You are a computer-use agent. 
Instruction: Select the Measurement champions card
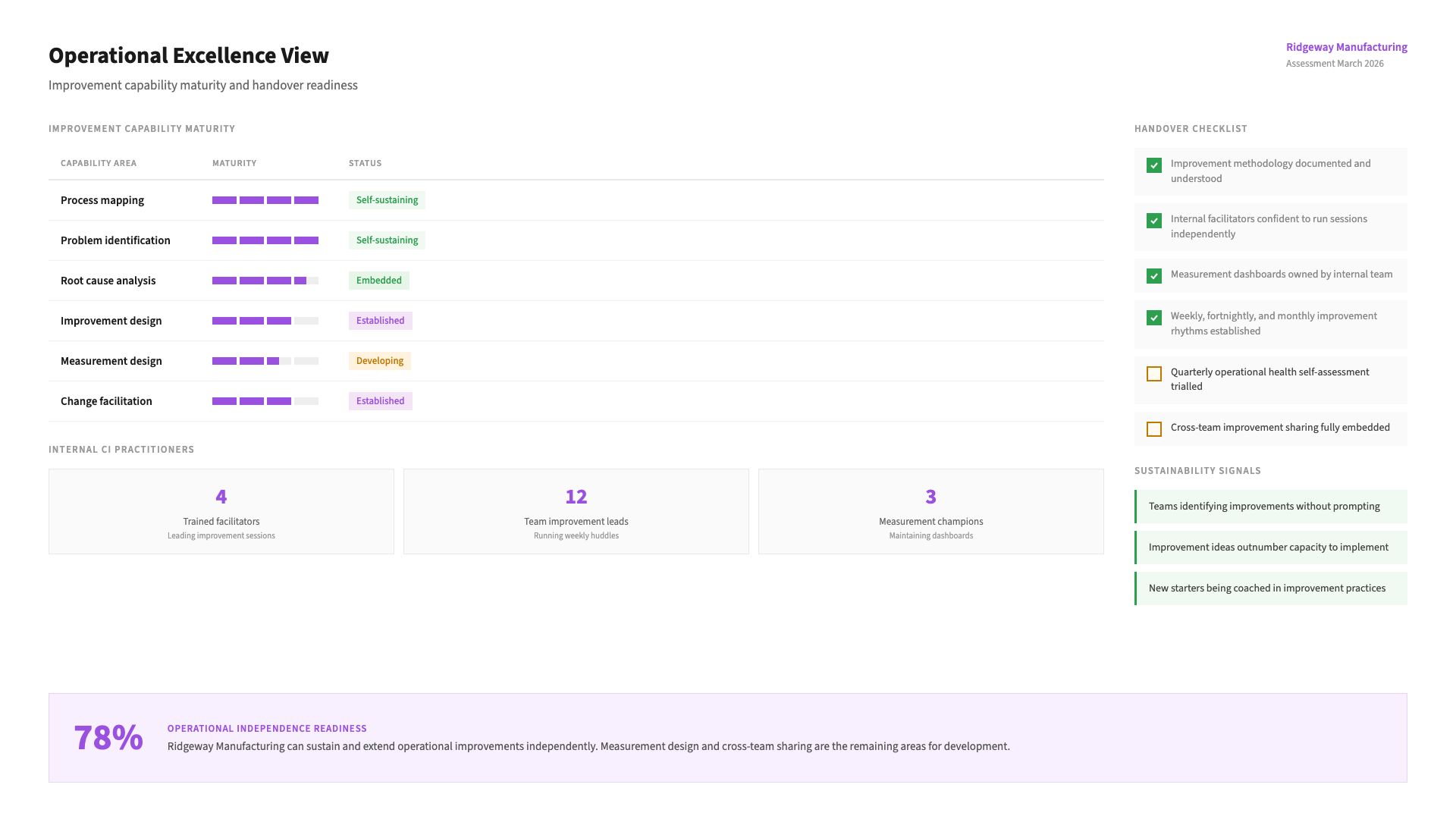point(930,511)
